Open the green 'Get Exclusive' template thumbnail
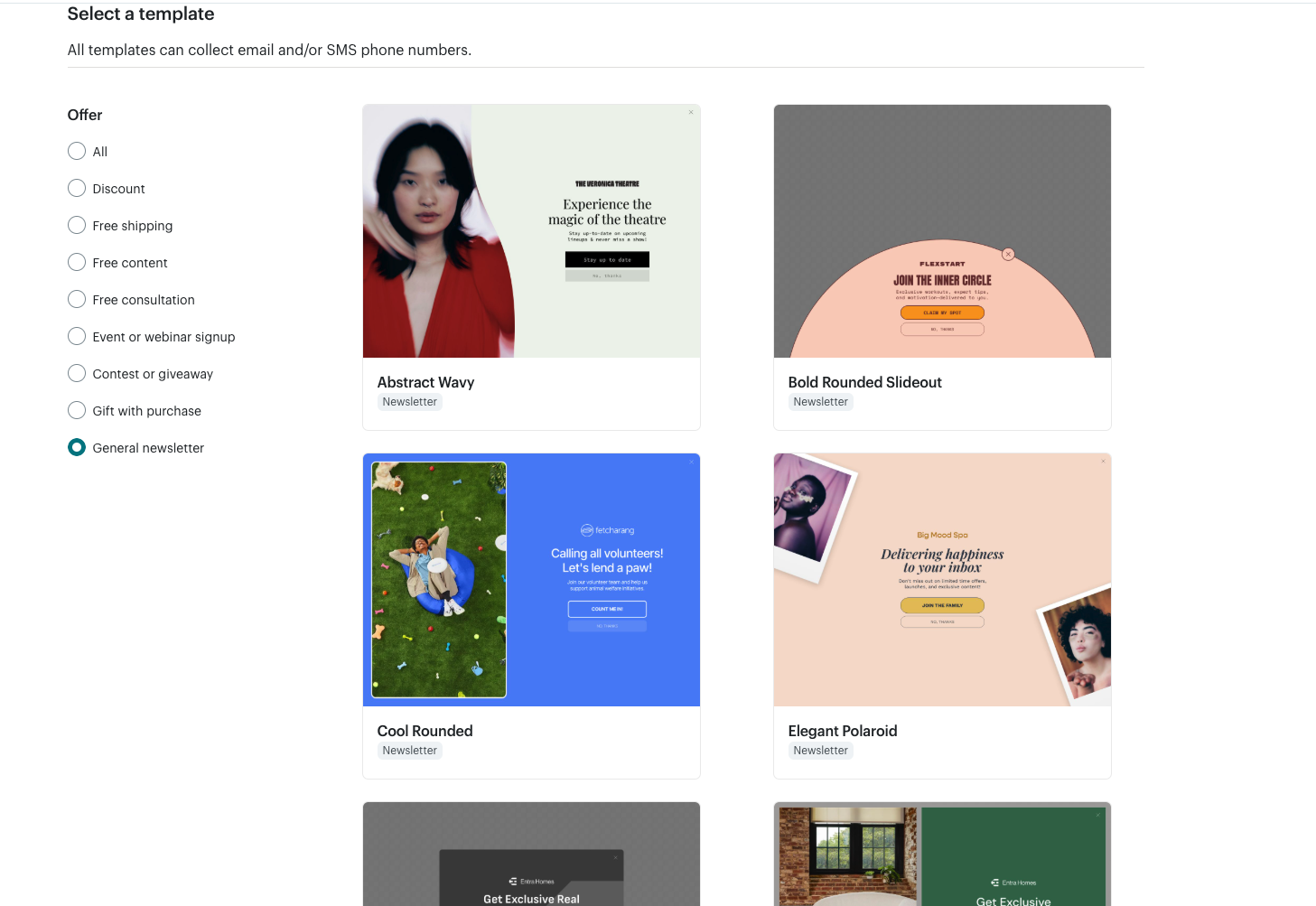The width and height of the screenshot is (1316, 906). [x=942, y=854]
